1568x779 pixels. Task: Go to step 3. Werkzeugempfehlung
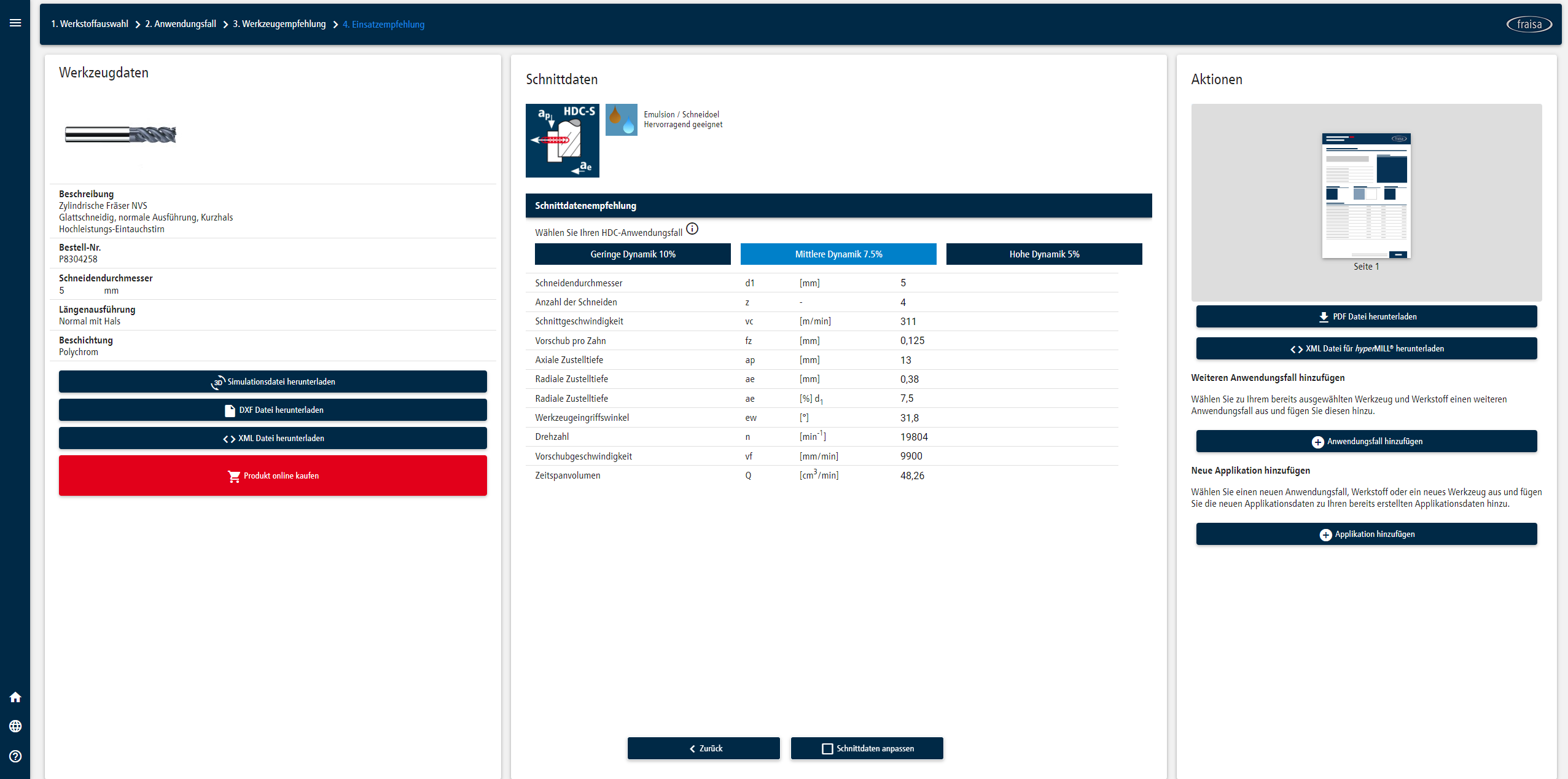point(279,24)
